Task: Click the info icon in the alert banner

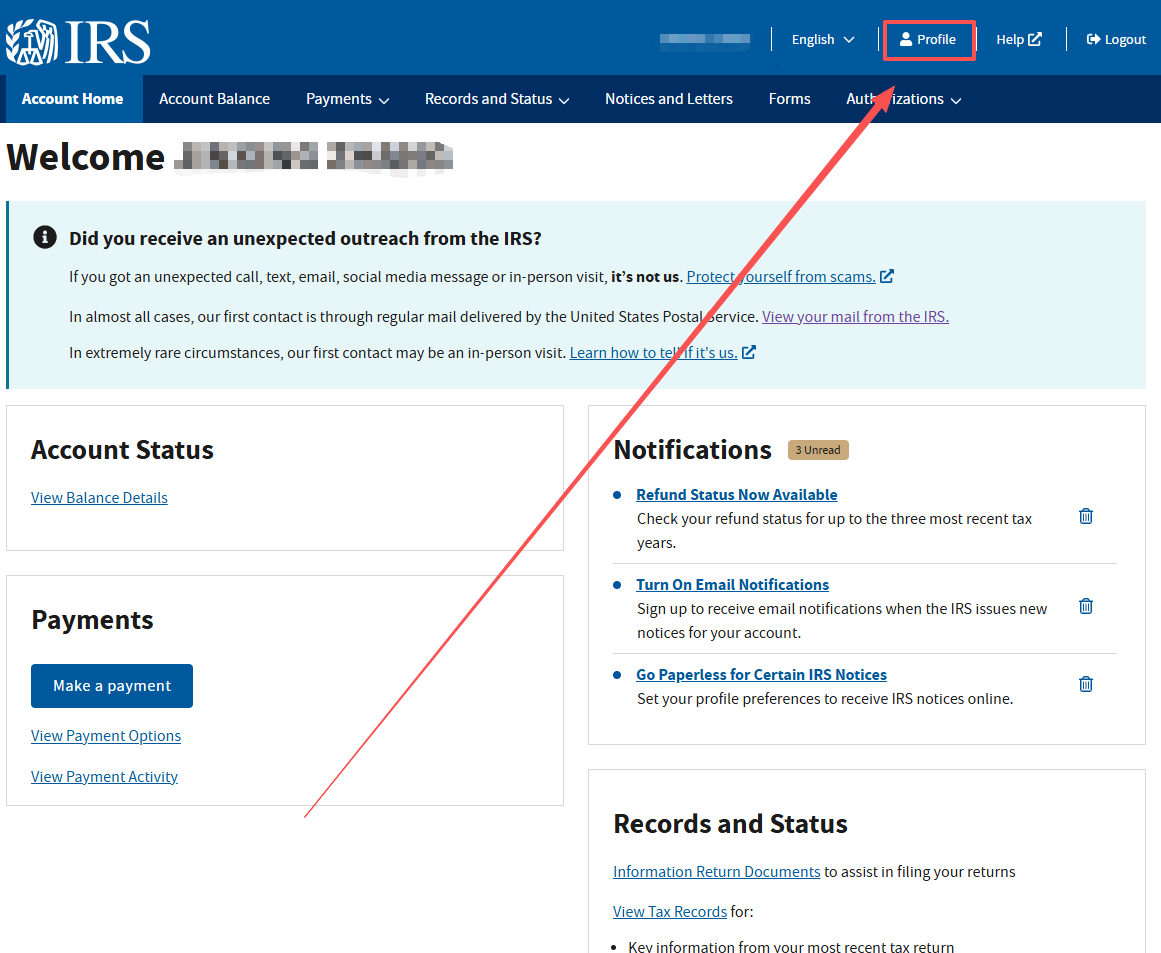Action: click(x=44, y=237)
